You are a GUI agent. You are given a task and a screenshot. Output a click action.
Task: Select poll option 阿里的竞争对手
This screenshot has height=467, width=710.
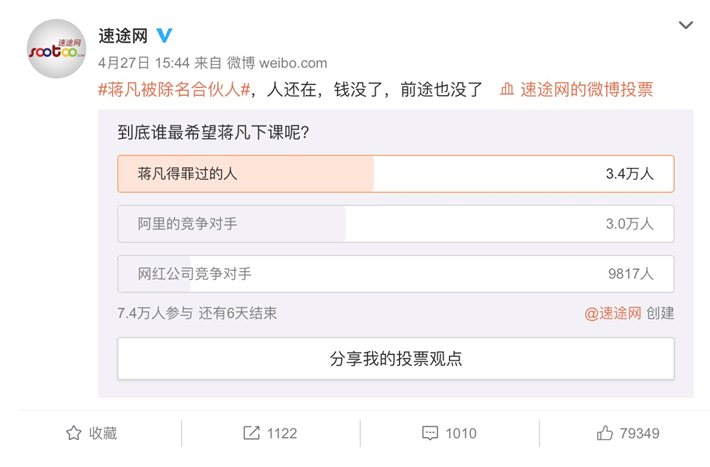tap(396, 224)
